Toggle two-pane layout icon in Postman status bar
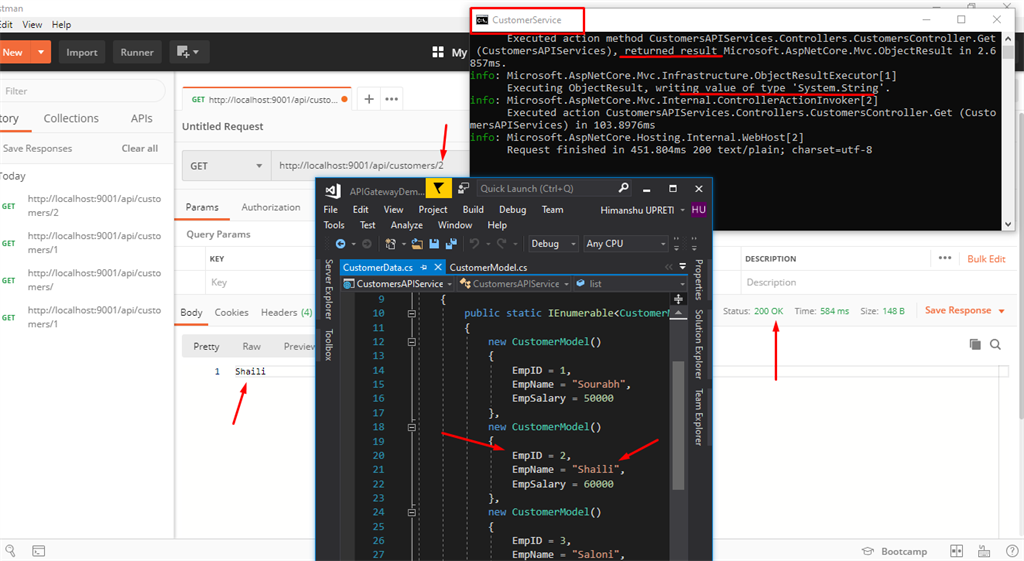The width and height of the screenshot is (1024, 561). point(957,551)
